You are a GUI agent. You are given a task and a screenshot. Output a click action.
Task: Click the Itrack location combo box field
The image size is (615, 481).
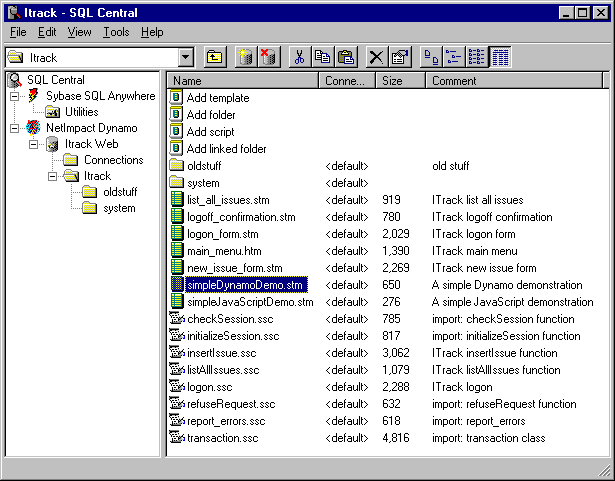[100, 58]
